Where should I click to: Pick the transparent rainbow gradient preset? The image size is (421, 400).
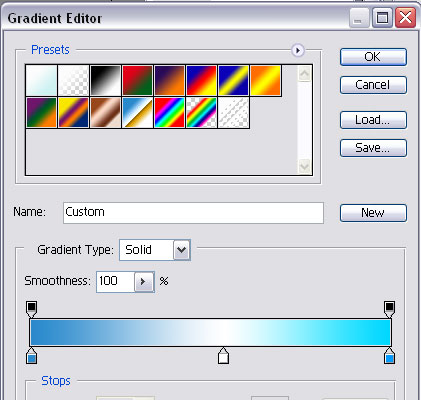[x=201, y=113]
